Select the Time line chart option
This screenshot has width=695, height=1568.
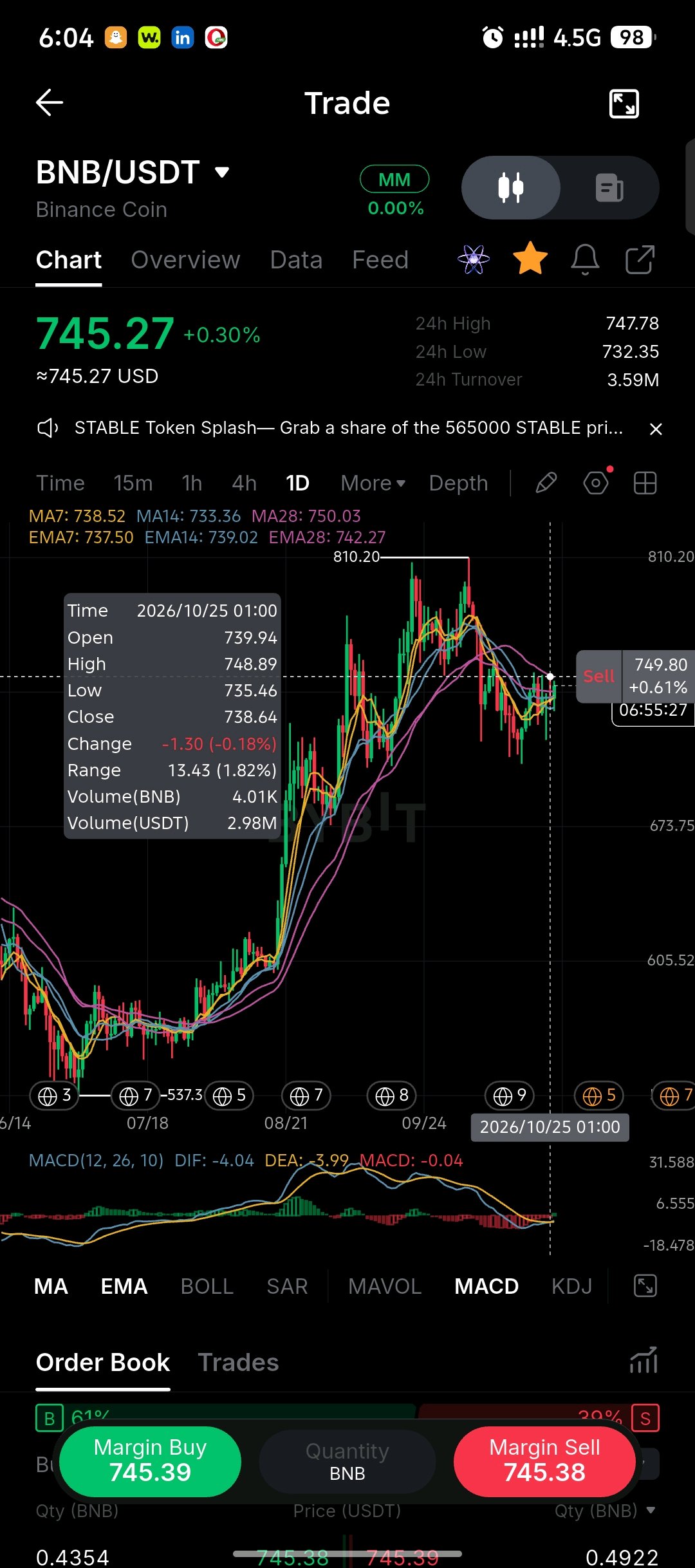tap(60, 483)
